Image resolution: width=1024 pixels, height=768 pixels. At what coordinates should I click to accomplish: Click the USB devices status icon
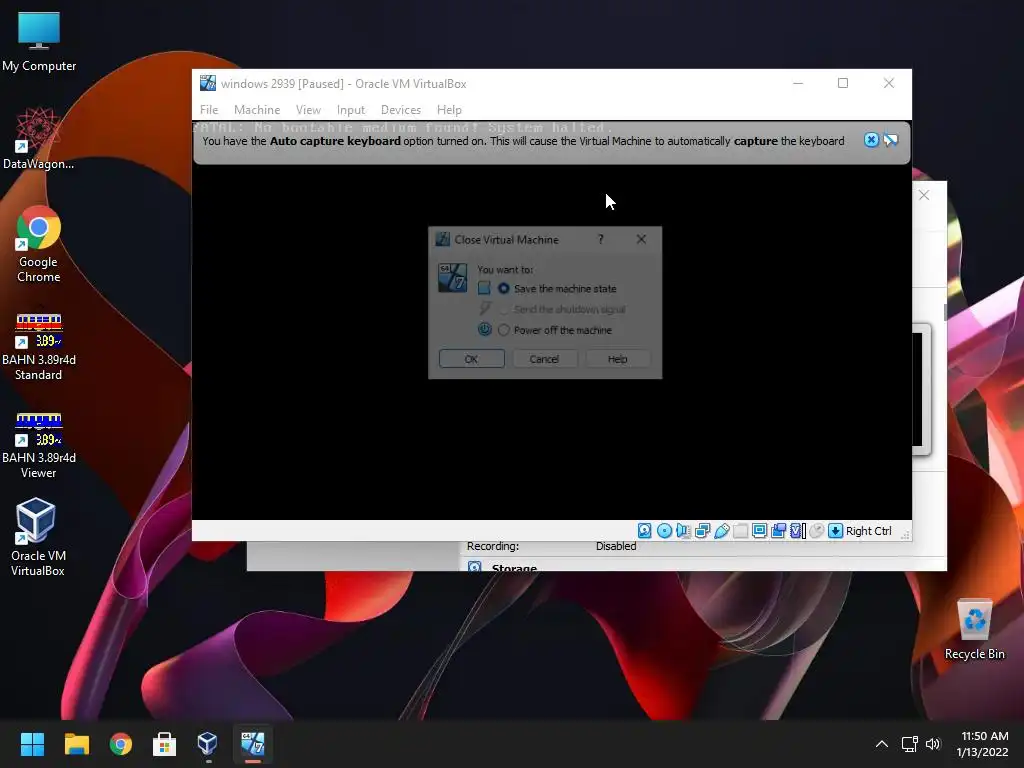(x=722, y=531)
